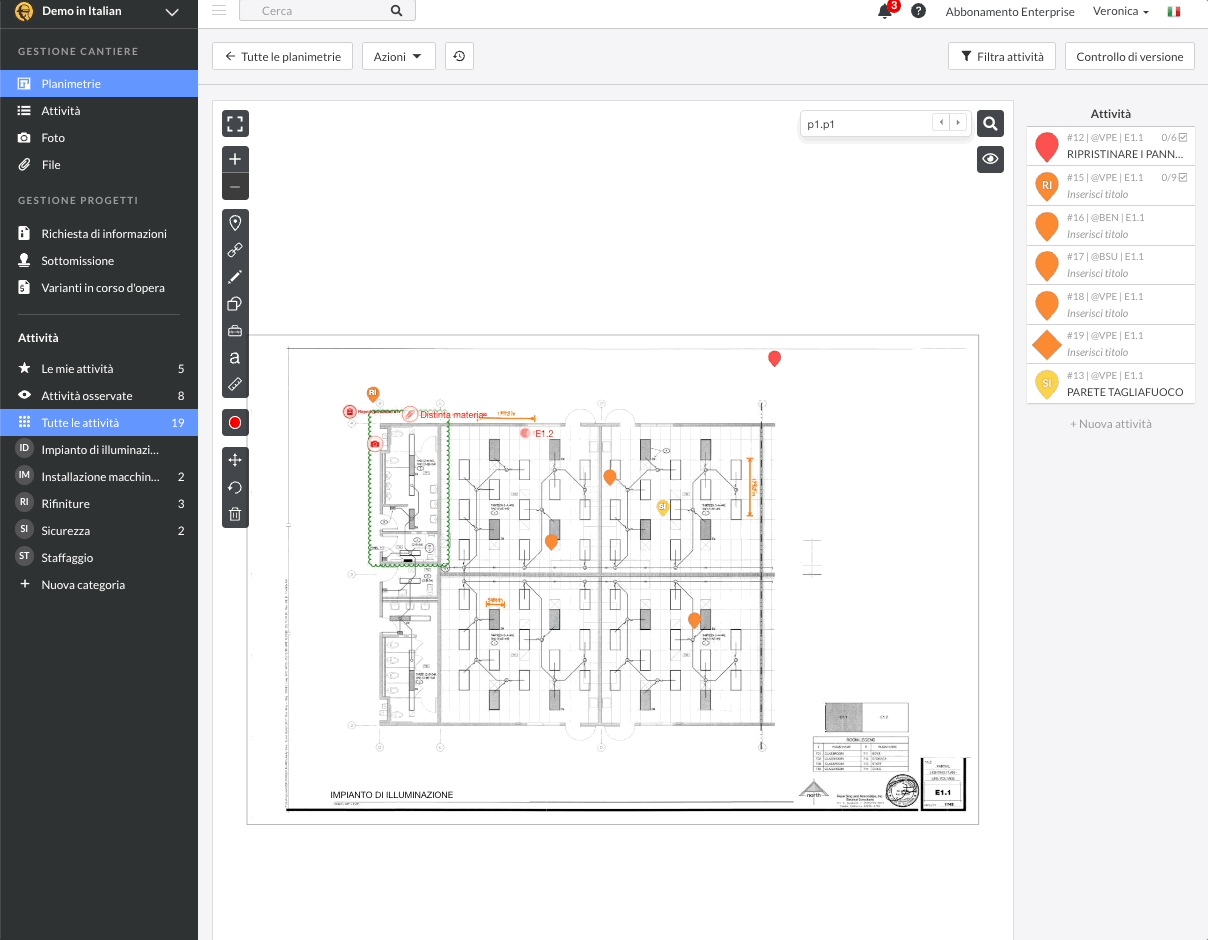Pick the red color swatch
The height and width of the screenshot is (940, 1208).
click(235, 423)
